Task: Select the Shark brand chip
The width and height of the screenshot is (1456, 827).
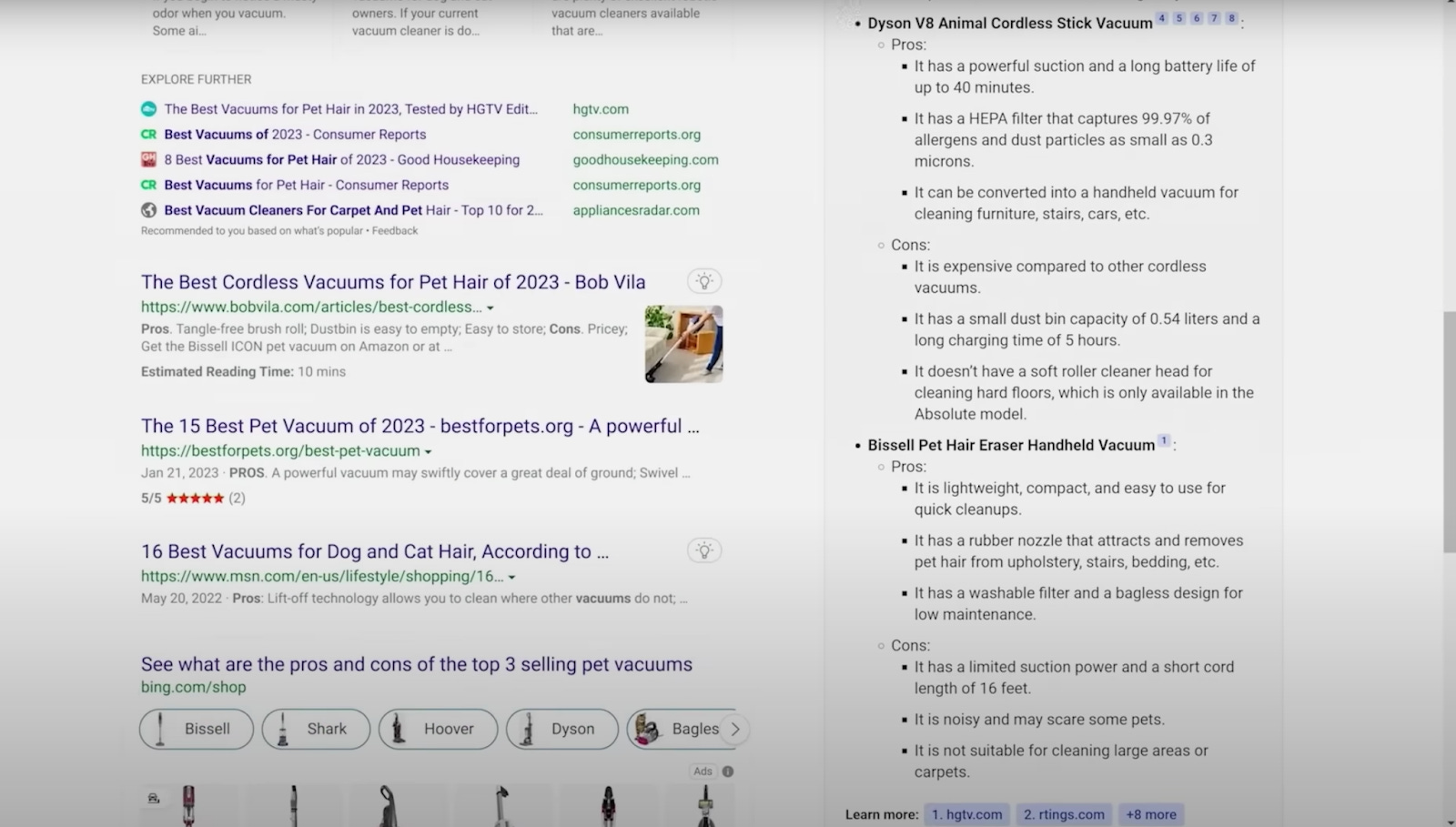Action: 316,729
